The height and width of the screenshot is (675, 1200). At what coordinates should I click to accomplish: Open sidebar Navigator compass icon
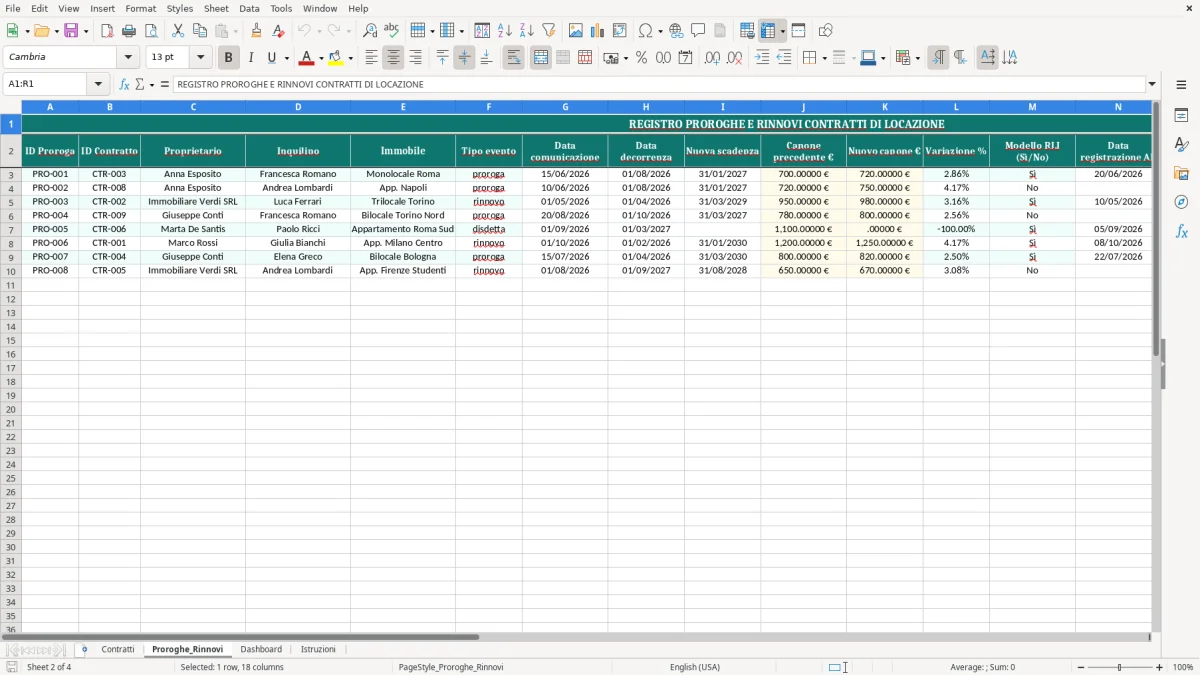click(x=1181, y=202)
